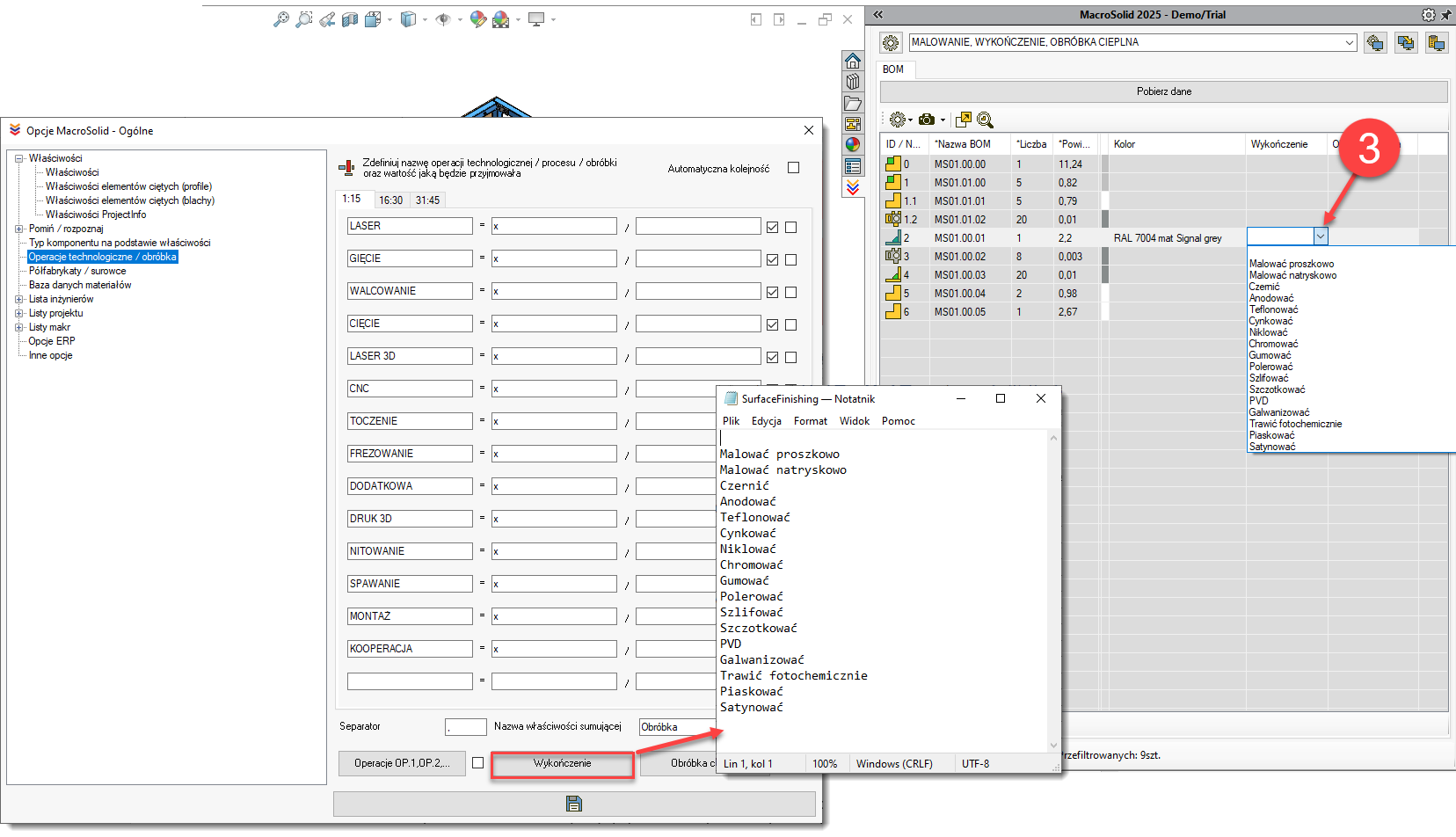Image resolution: width=1456 pixels, height=837 pixels.
Task: Select the BOM tab in MacroSolid
Action: (893, 69)
